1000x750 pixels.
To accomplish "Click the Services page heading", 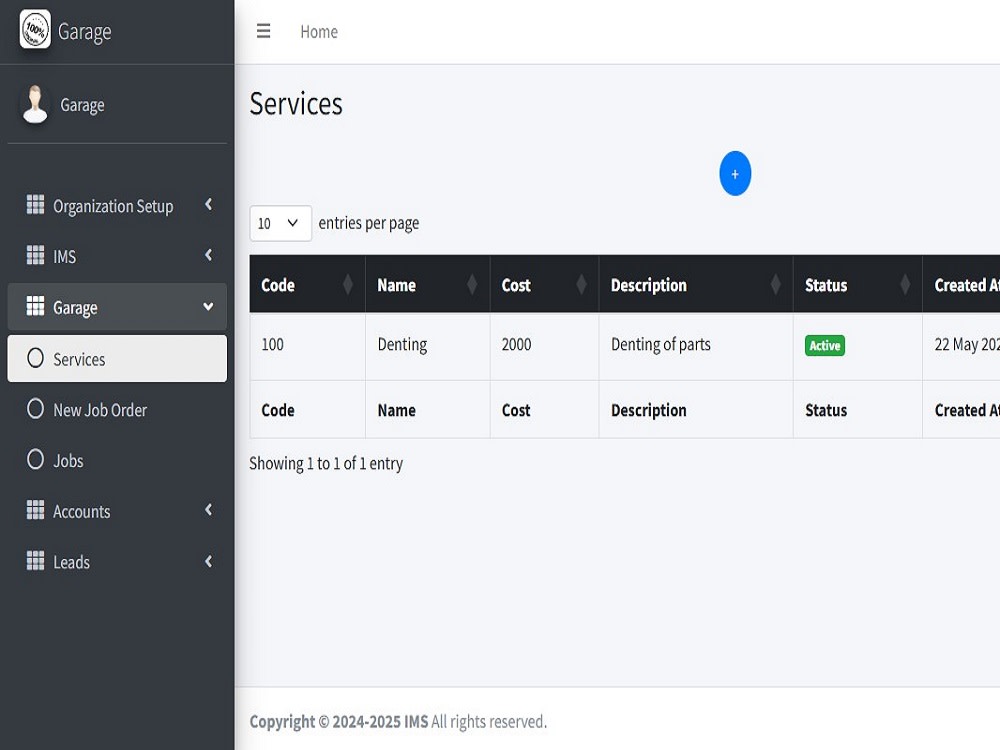I will point(296,103).
